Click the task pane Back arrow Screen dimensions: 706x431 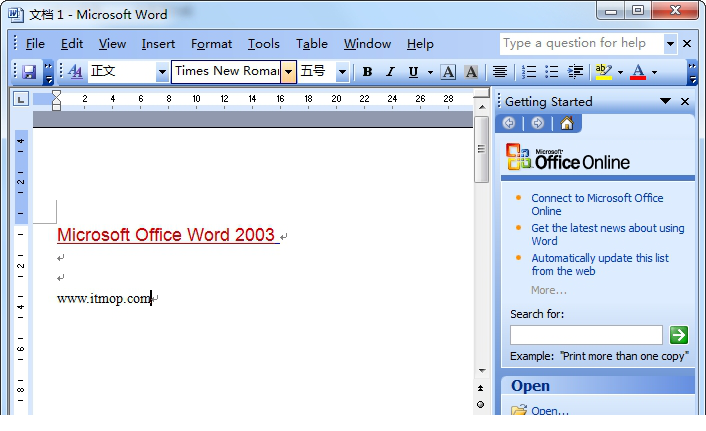(x=509, y=123)
